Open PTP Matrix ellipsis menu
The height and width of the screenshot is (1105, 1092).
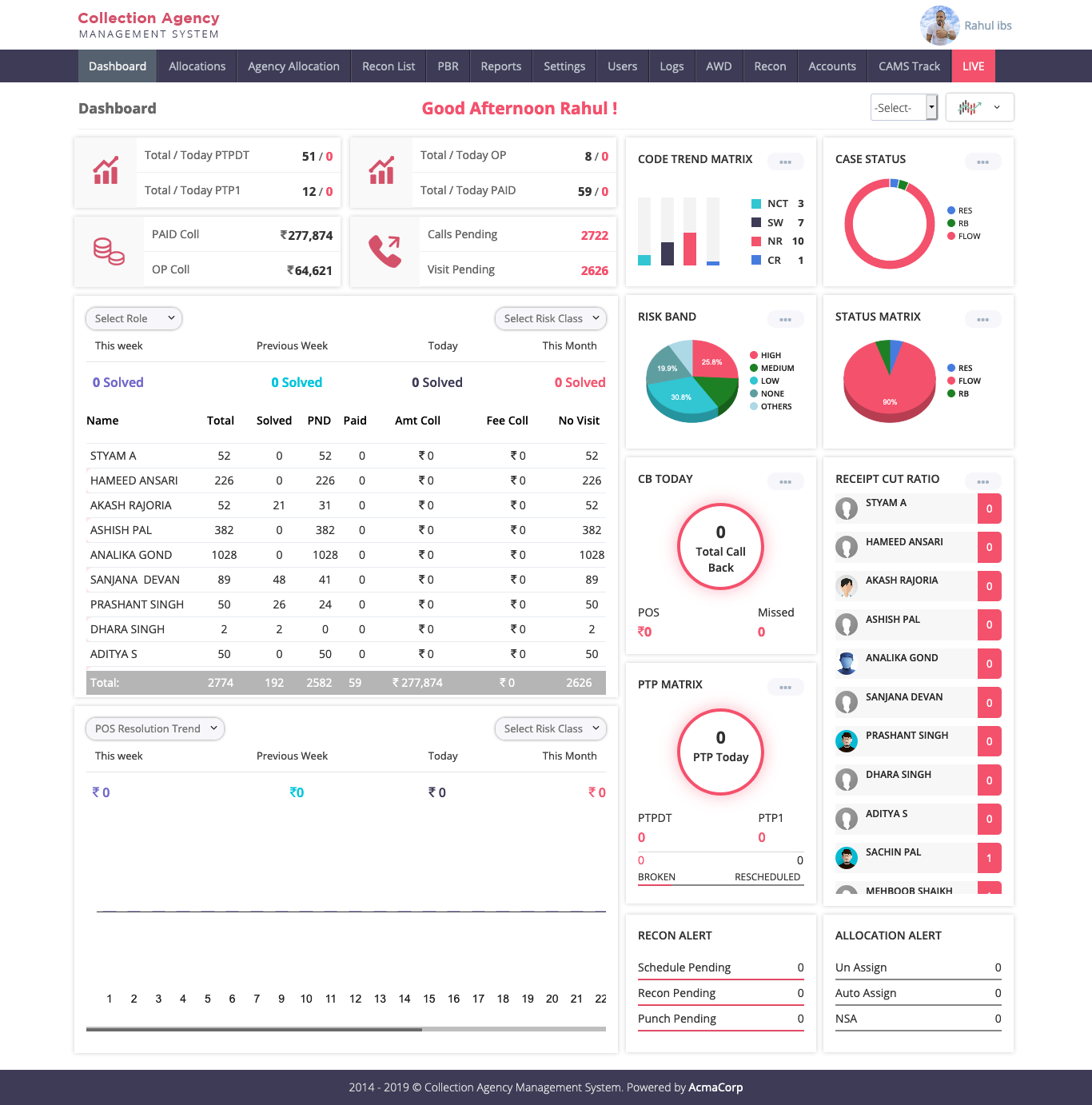pyautogui.click(x=785, y=688)
